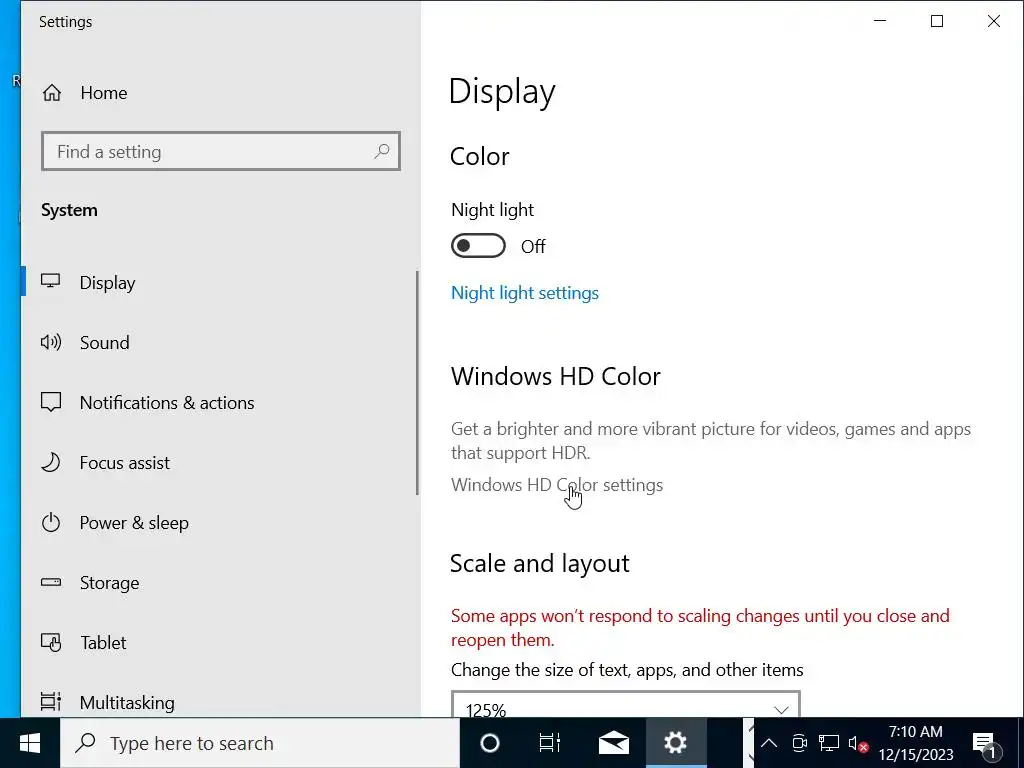
Task: Open the text size scaling dropdown
Action: click(x=626, y=705)
